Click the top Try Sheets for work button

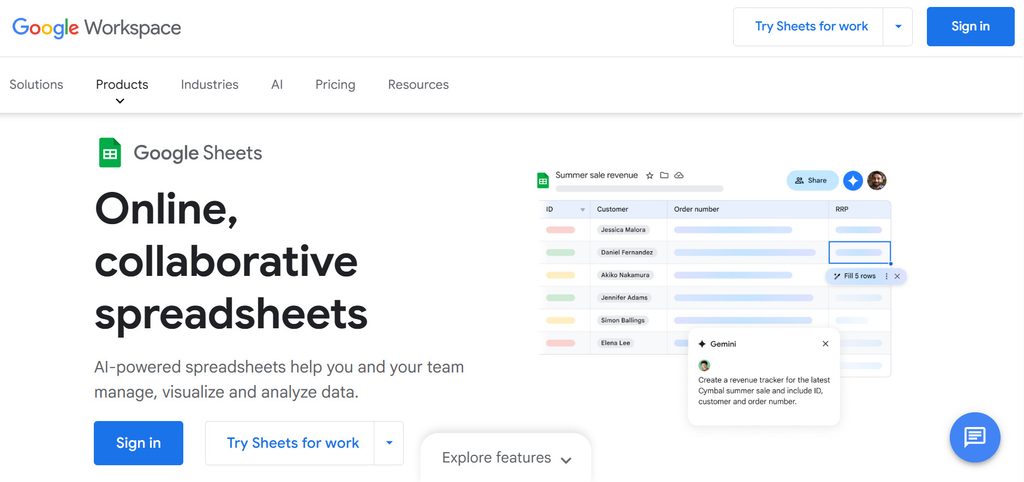click(x=811, y=27)
